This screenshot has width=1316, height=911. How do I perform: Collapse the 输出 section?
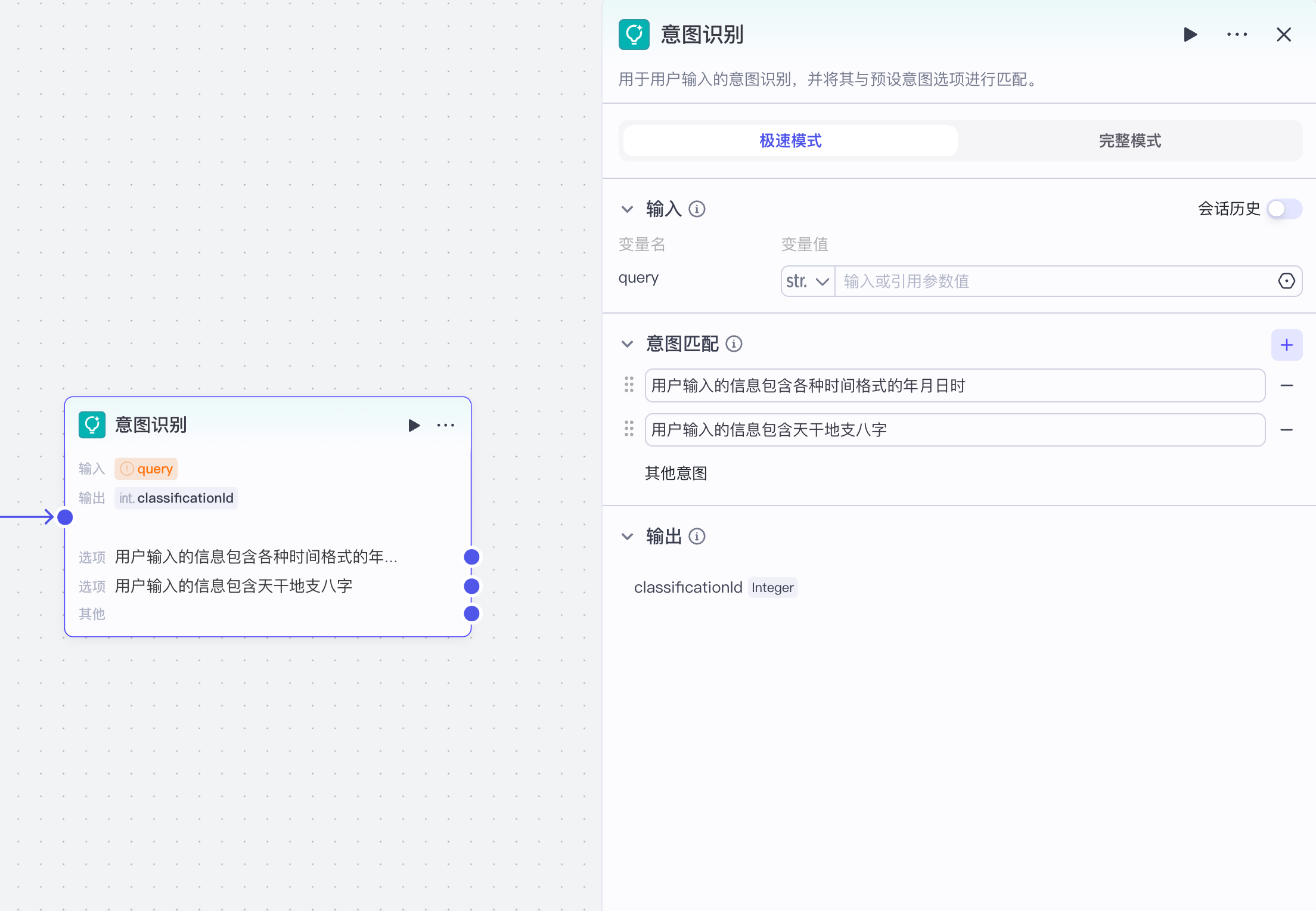627,536
